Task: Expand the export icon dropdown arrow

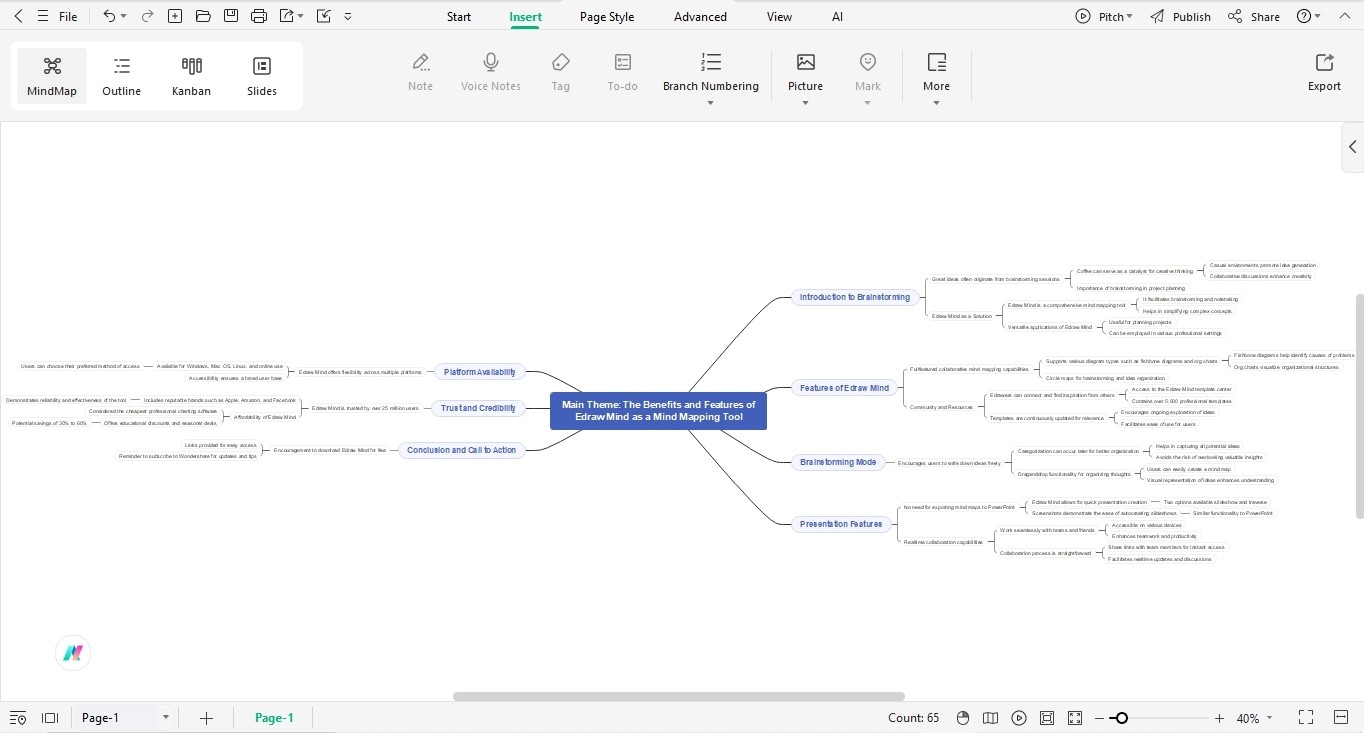Action: point(300,16)
